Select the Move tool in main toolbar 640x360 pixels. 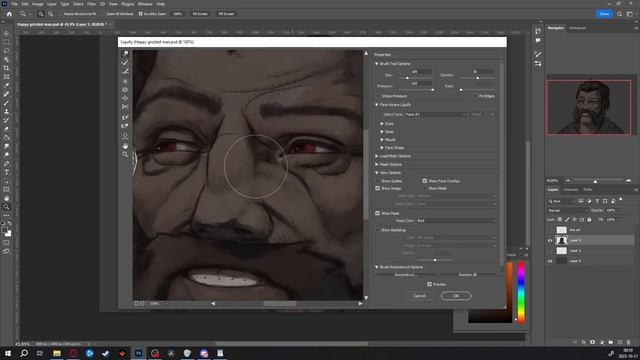[x=6, y=33]
